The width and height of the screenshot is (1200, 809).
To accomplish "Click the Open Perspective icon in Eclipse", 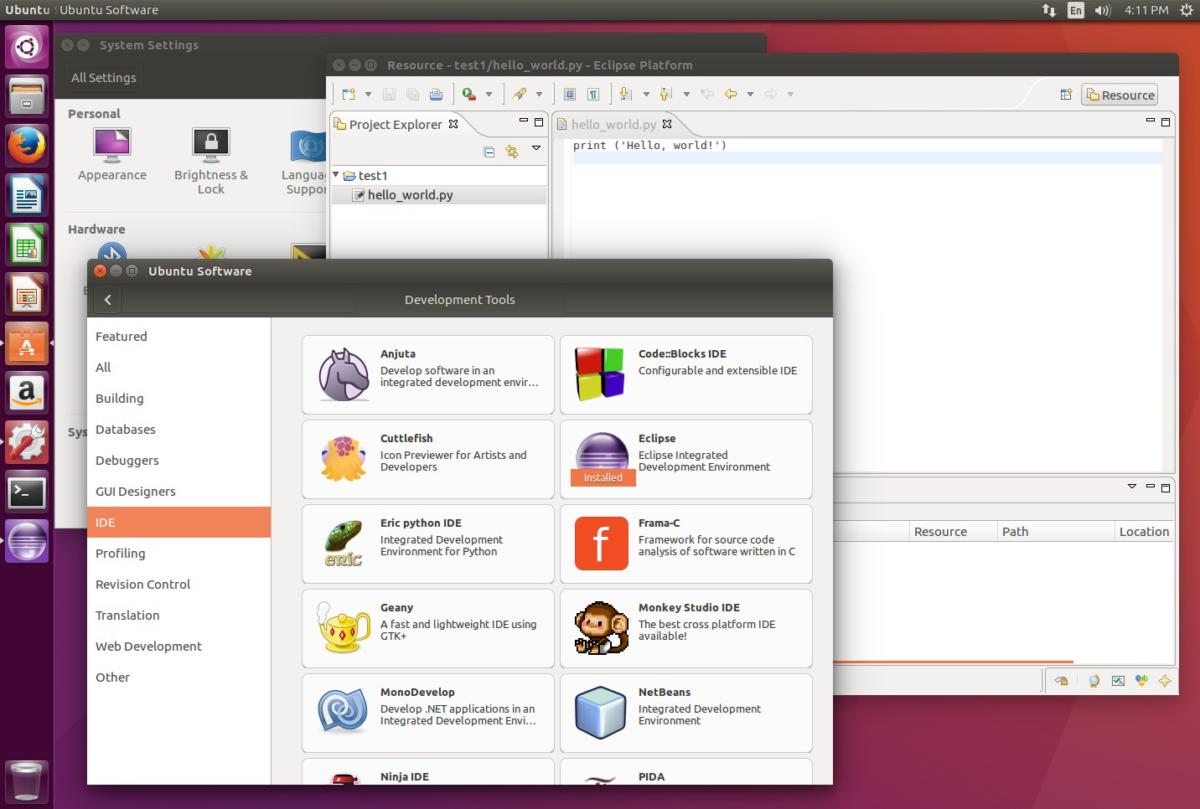I will coord(1066,95).
